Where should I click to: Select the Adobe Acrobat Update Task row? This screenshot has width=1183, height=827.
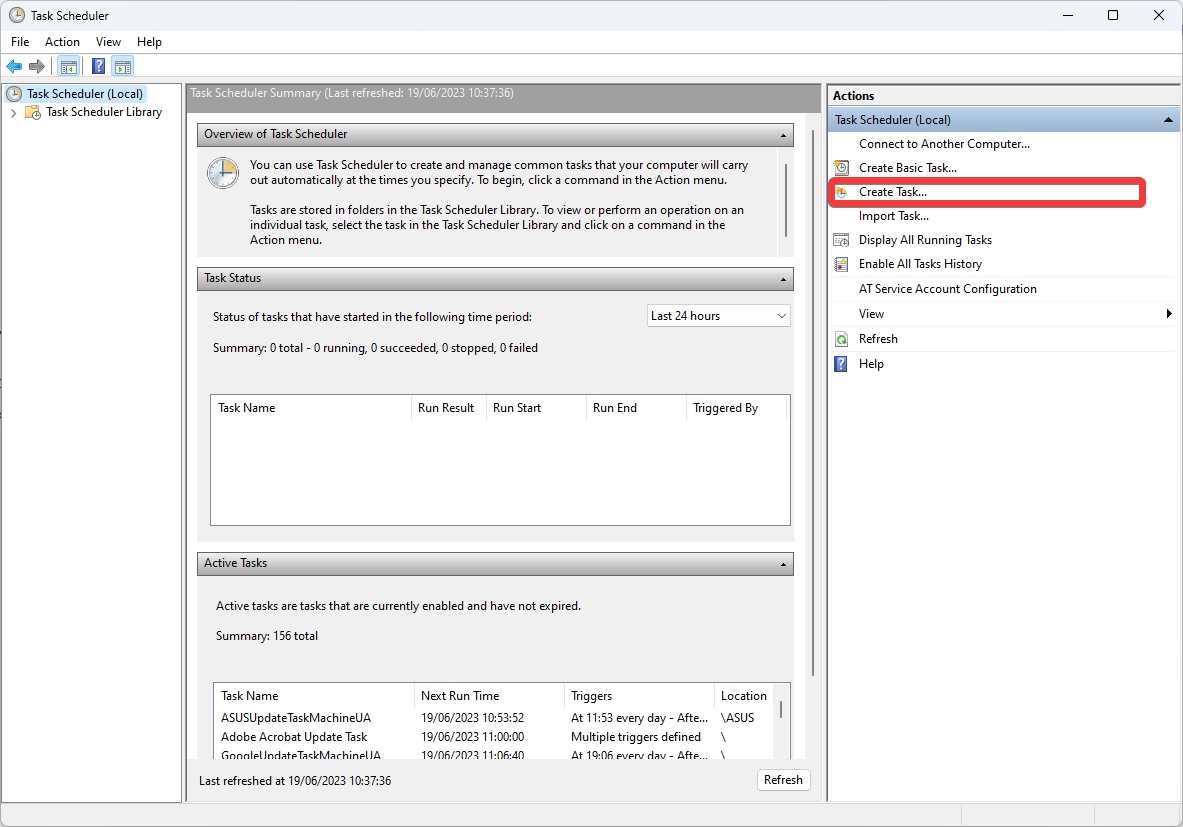(294, 737)
